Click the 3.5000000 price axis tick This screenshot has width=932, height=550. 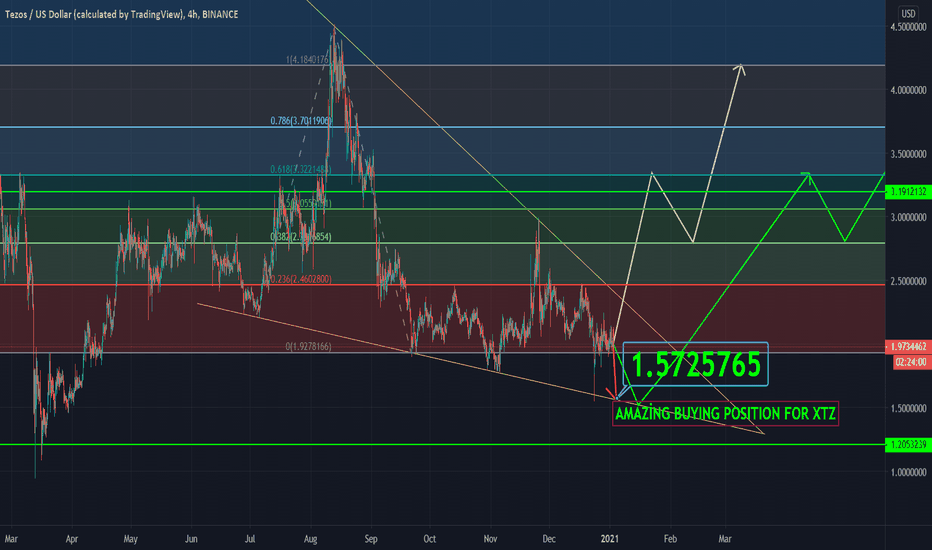908,154
